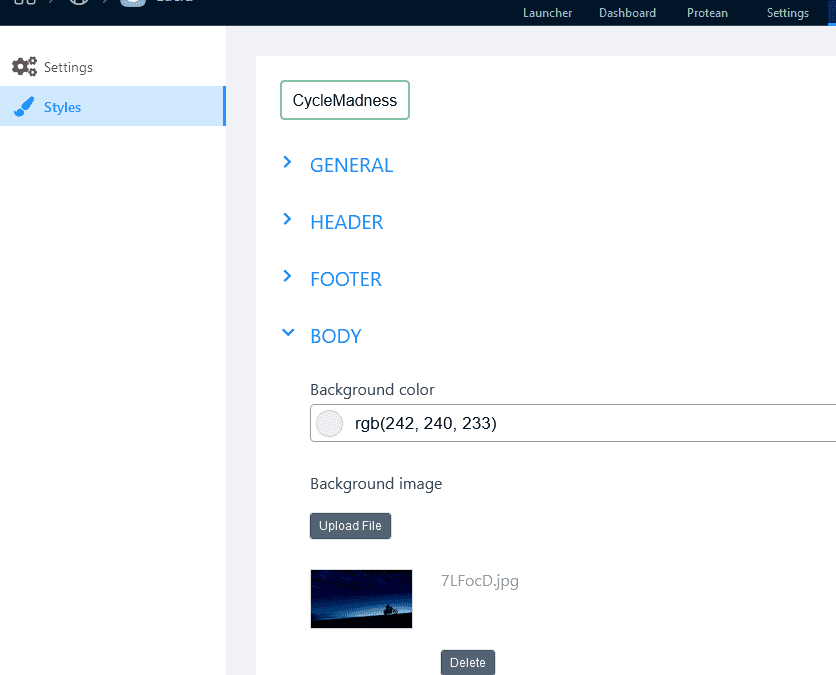Click the paintbrush icon beside Styles

[x=24, y=107]
